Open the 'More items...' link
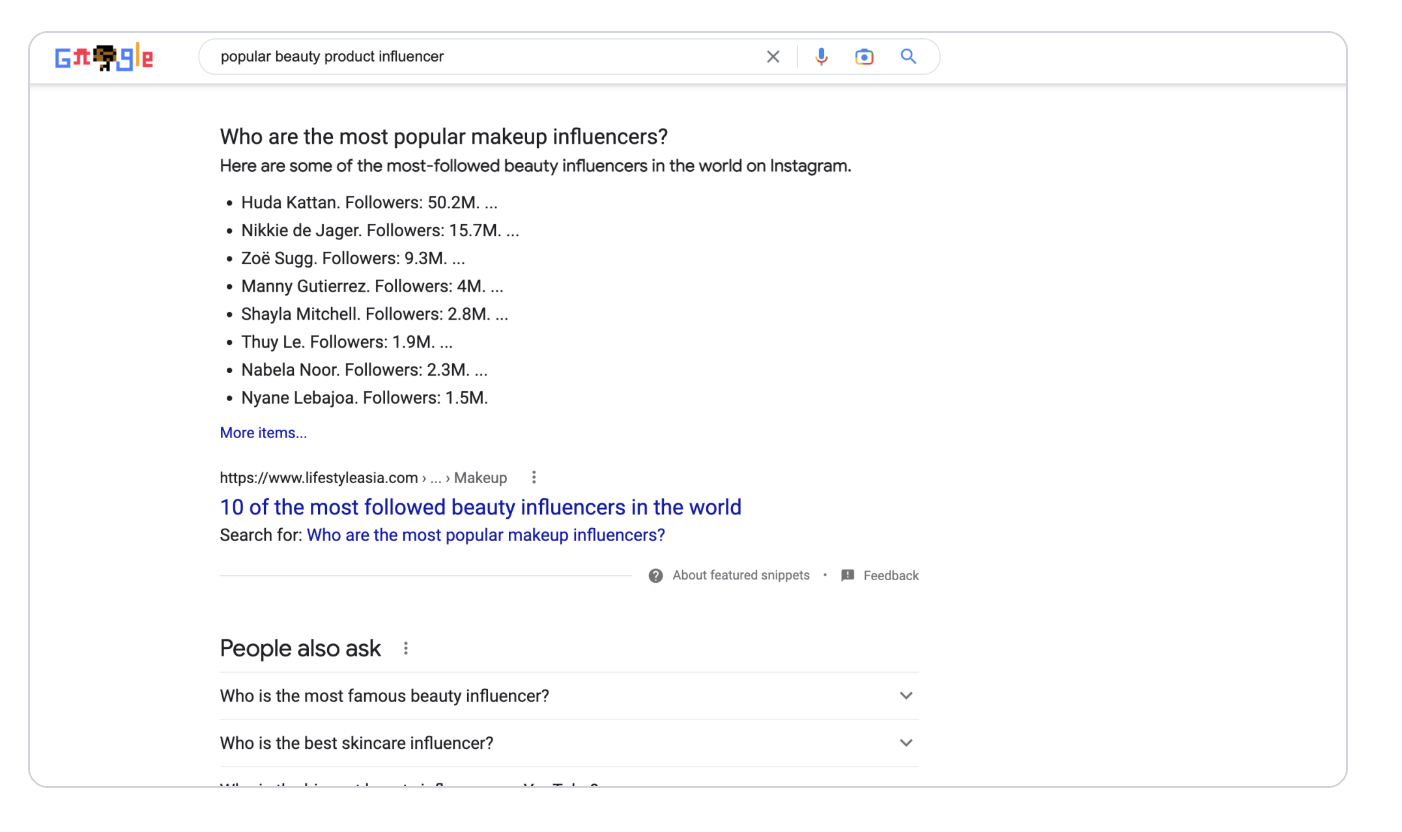Image resolution: width=1402 pixels, height=832 pixels. click(x=263, y=433)
